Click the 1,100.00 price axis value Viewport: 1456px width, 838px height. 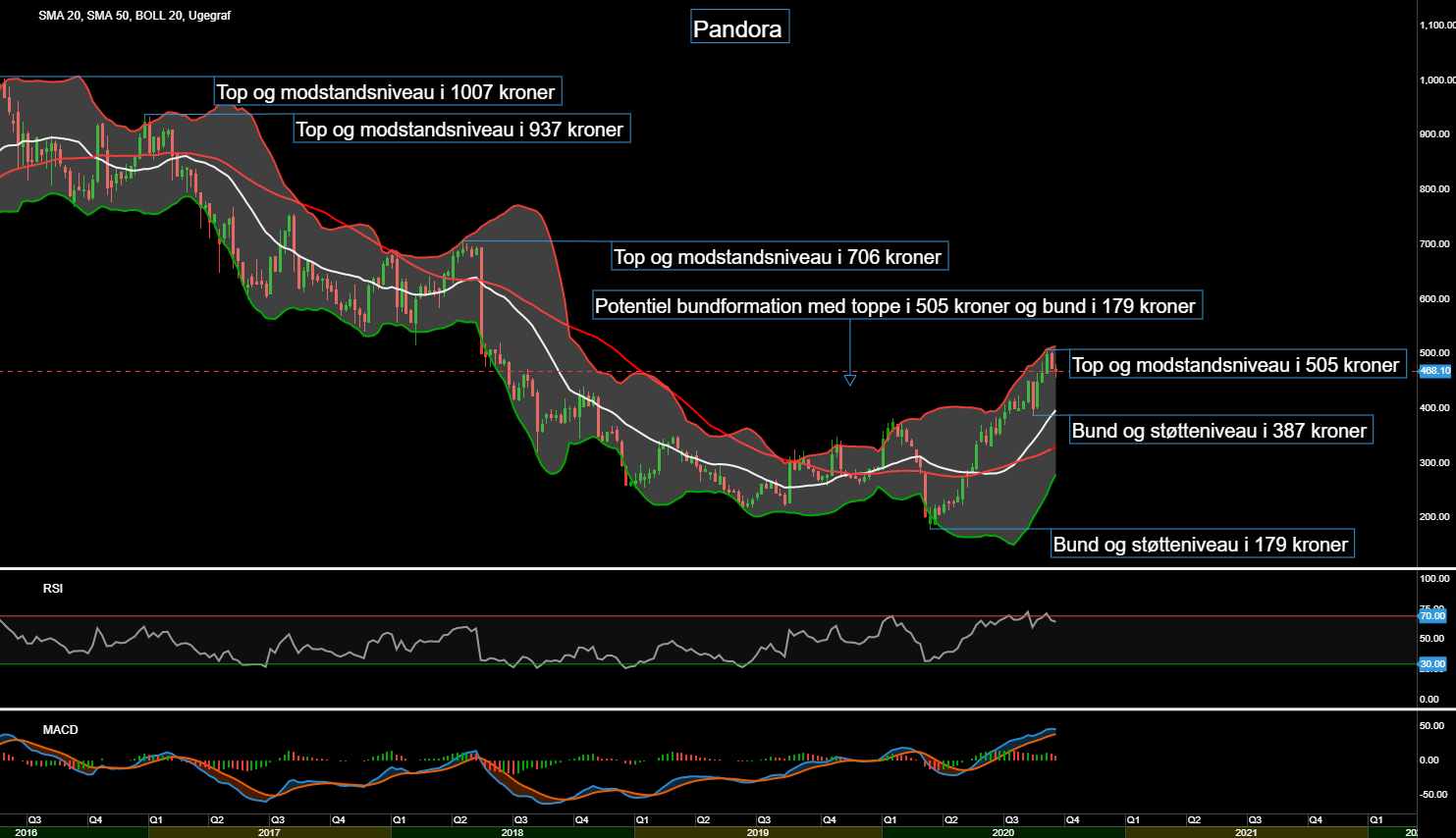1437,26
